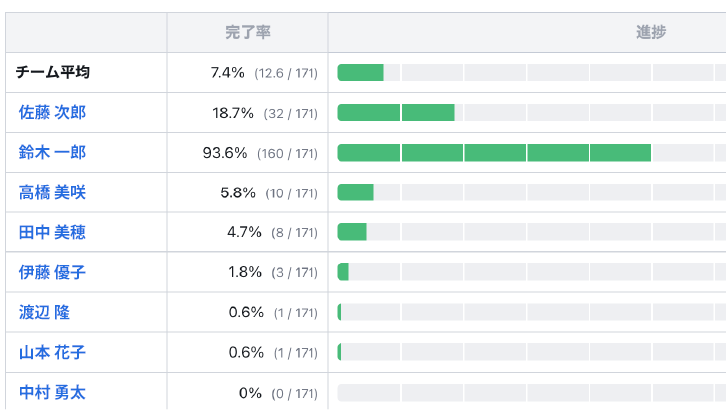The width and height of the screenshot is (726, 410).
Task: Select the 田中 美穂 name link
Action: (52, 233)
